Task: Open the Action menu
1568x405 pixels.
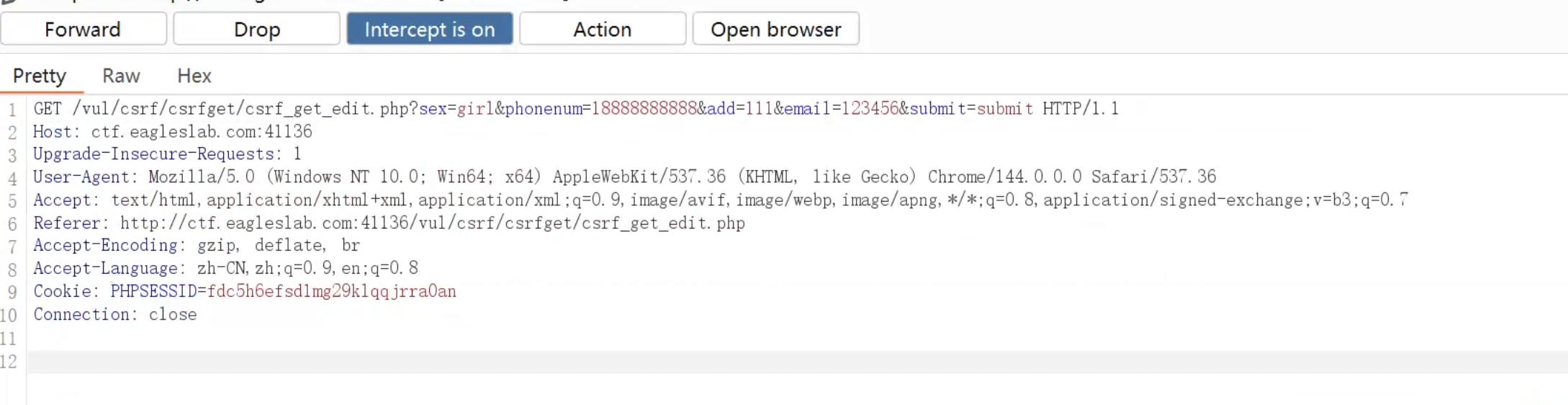Action: coord(602,30)
